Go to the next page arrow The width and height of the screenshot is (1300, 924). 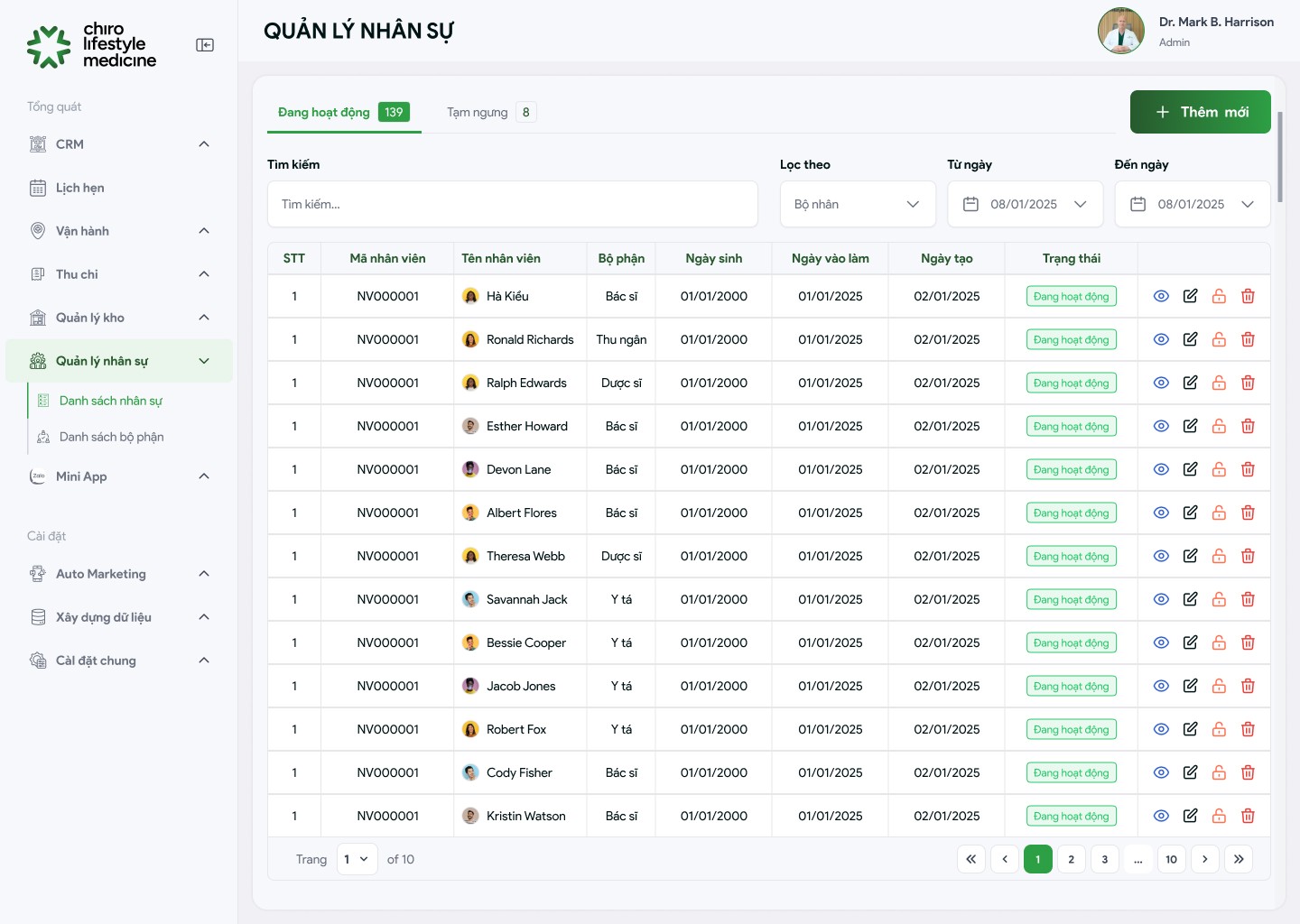(x=1205, y=859)
